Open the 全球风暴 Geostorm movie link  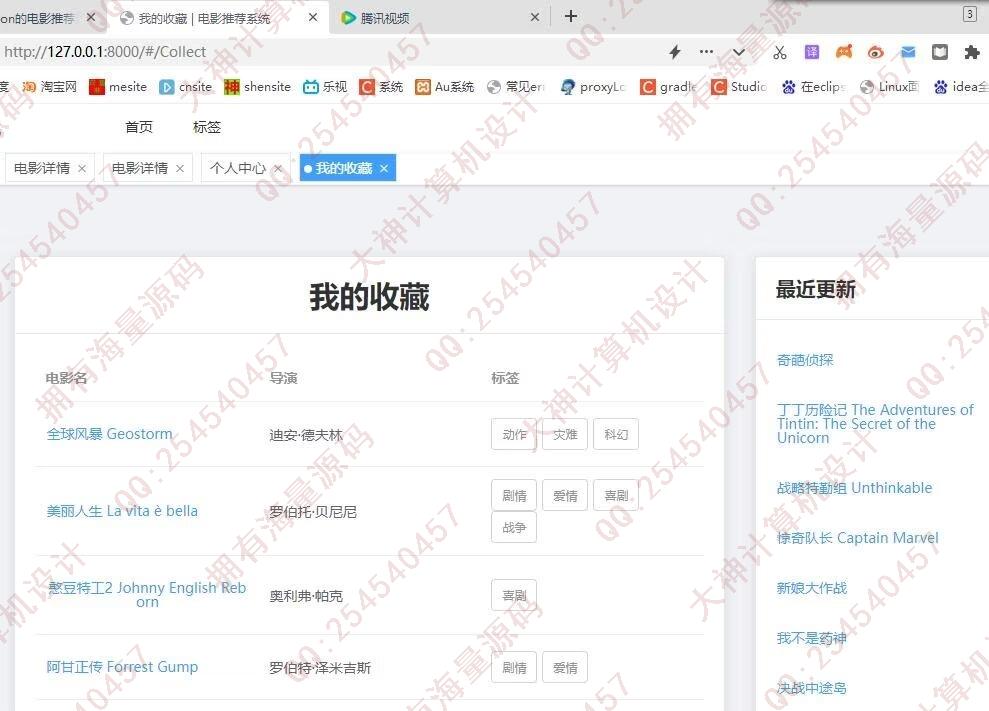pyautogui.click(x=109, y=434)
